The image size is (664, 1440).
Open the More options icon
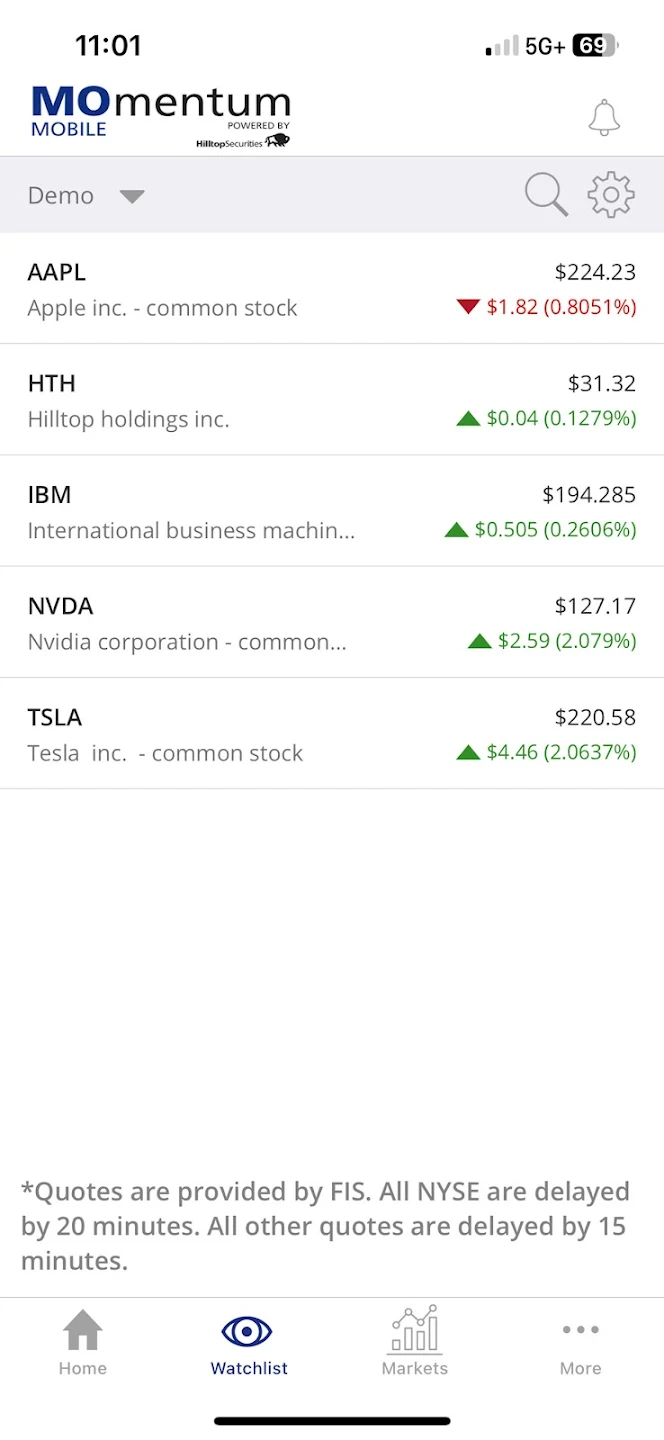tap(581, 1330)
